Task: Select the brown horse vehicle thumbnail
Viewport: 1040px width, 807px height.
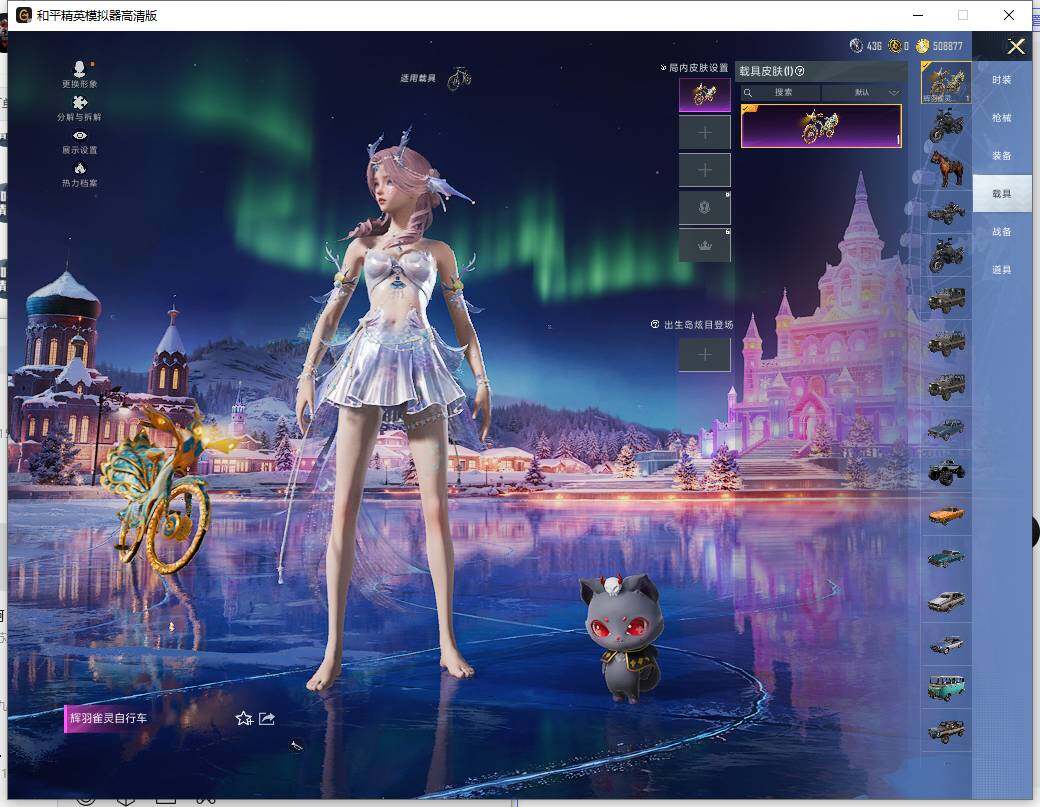Action: pyautogui.click(x=946, y=168)
